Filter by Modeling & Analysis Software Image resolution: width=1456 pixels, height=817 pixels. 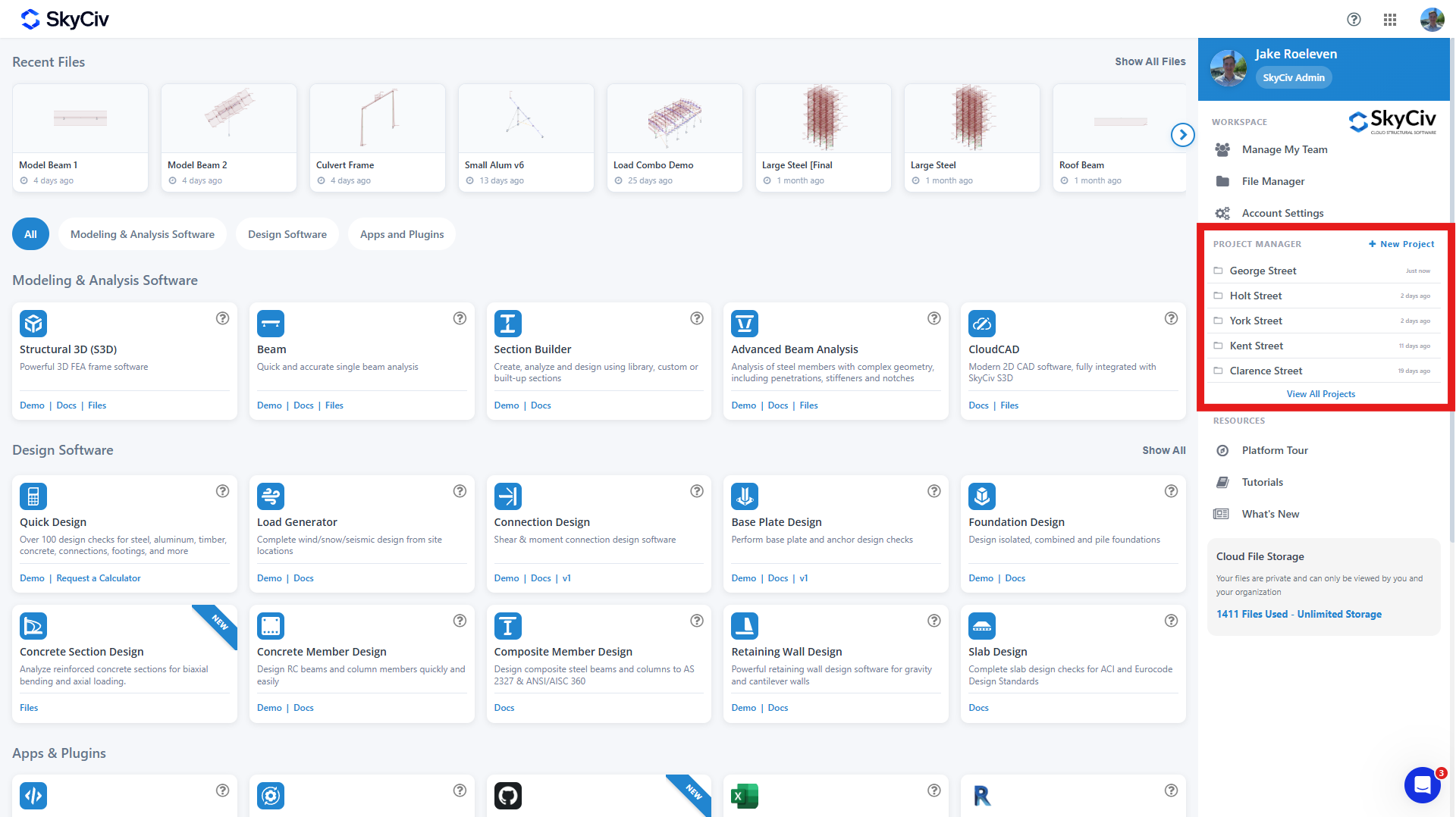pyautogui.click(x=143, y=234)
